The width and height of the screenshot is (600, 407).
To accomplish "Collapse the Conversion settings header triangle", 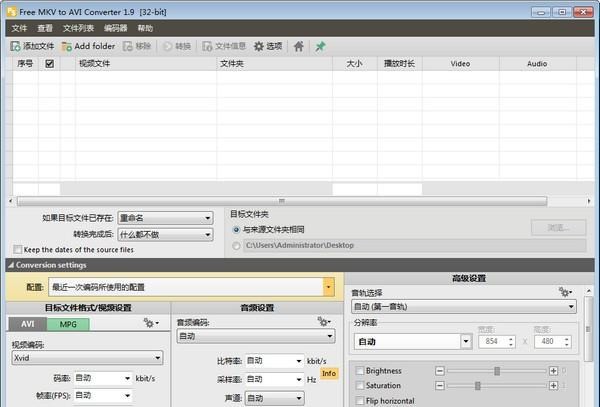I will (x=11, y=265).
